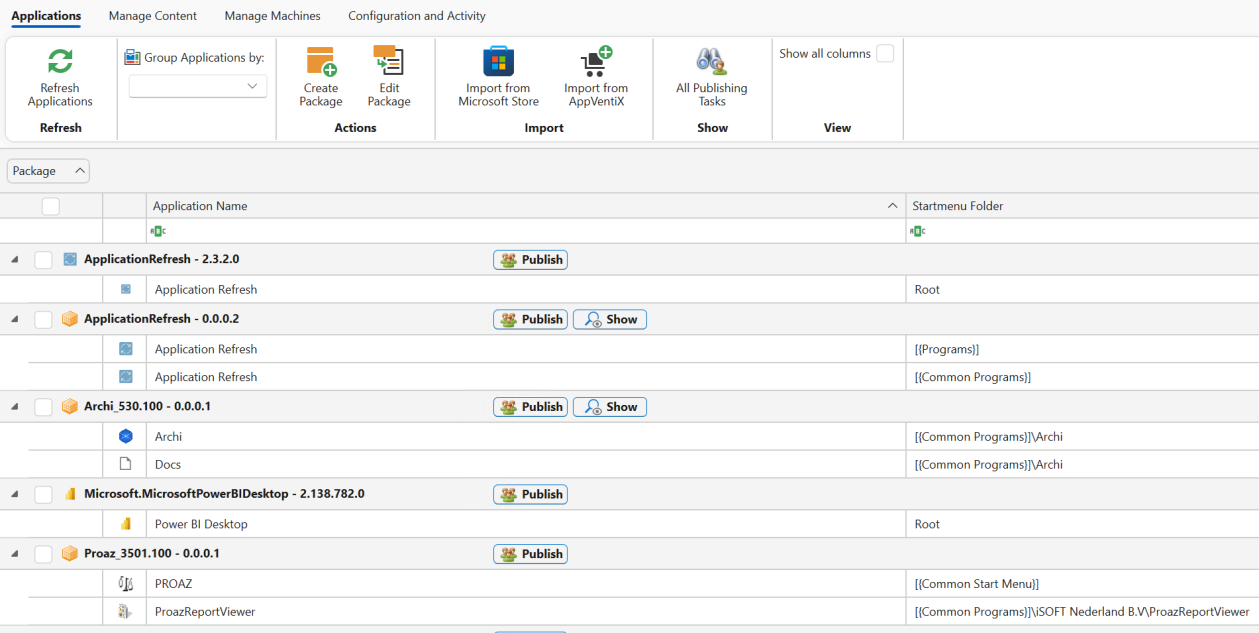
Task: Select the ProazReportViewer application name
Action: coord(205,611)
